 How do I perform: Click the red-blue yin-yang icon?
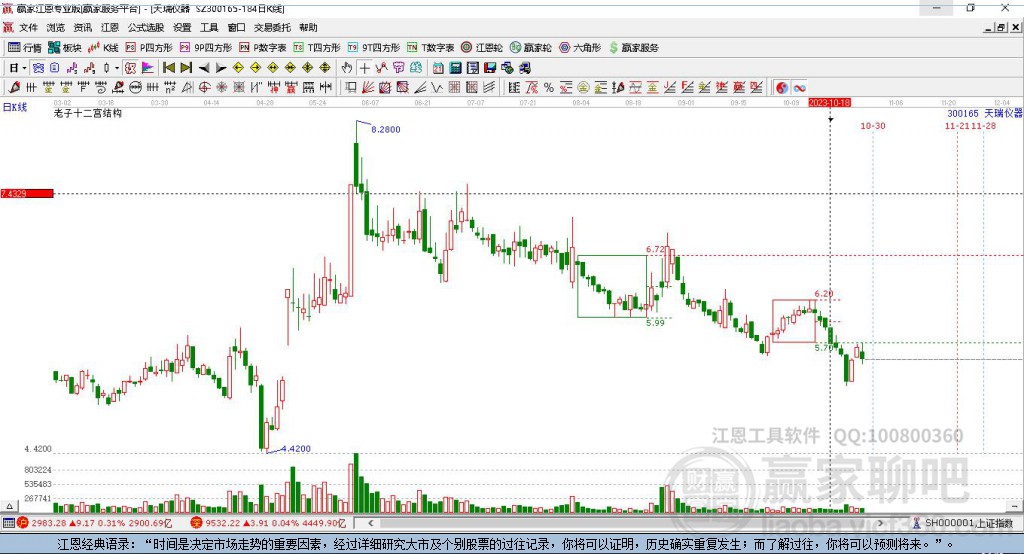782,88
